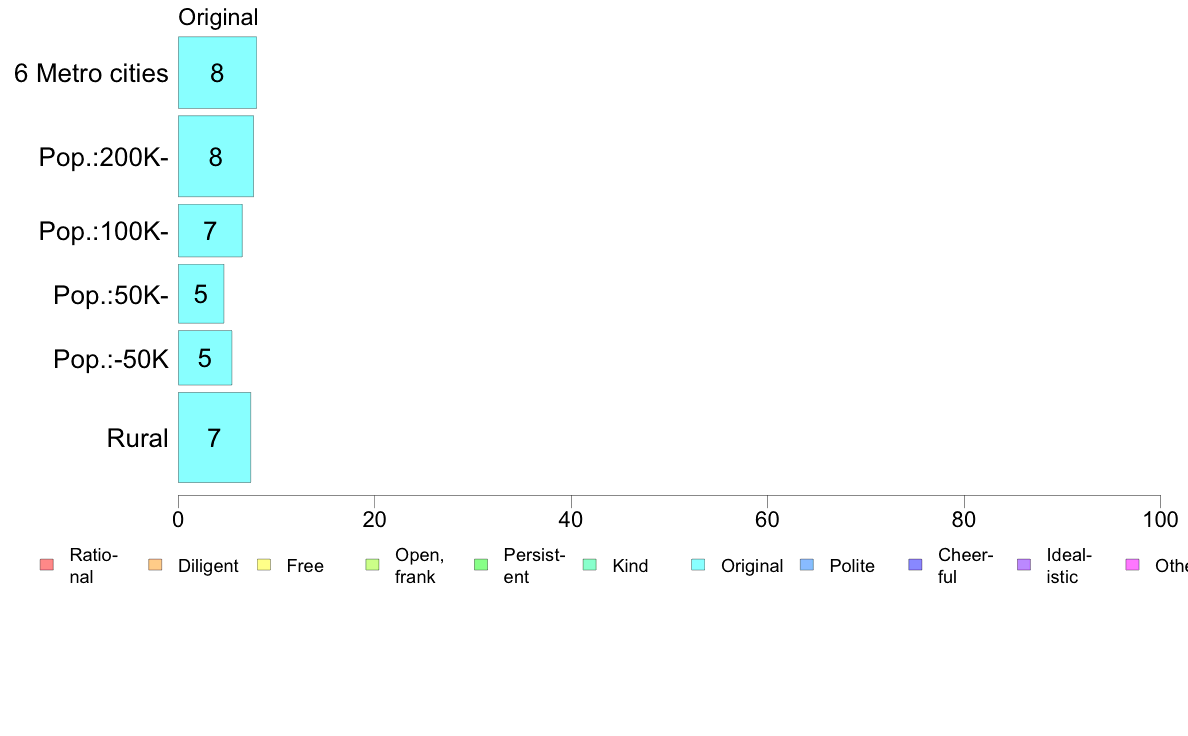Screen dimensions: 1188x736
Task: Click the yellow Free legend swatch
Action: 264,565
